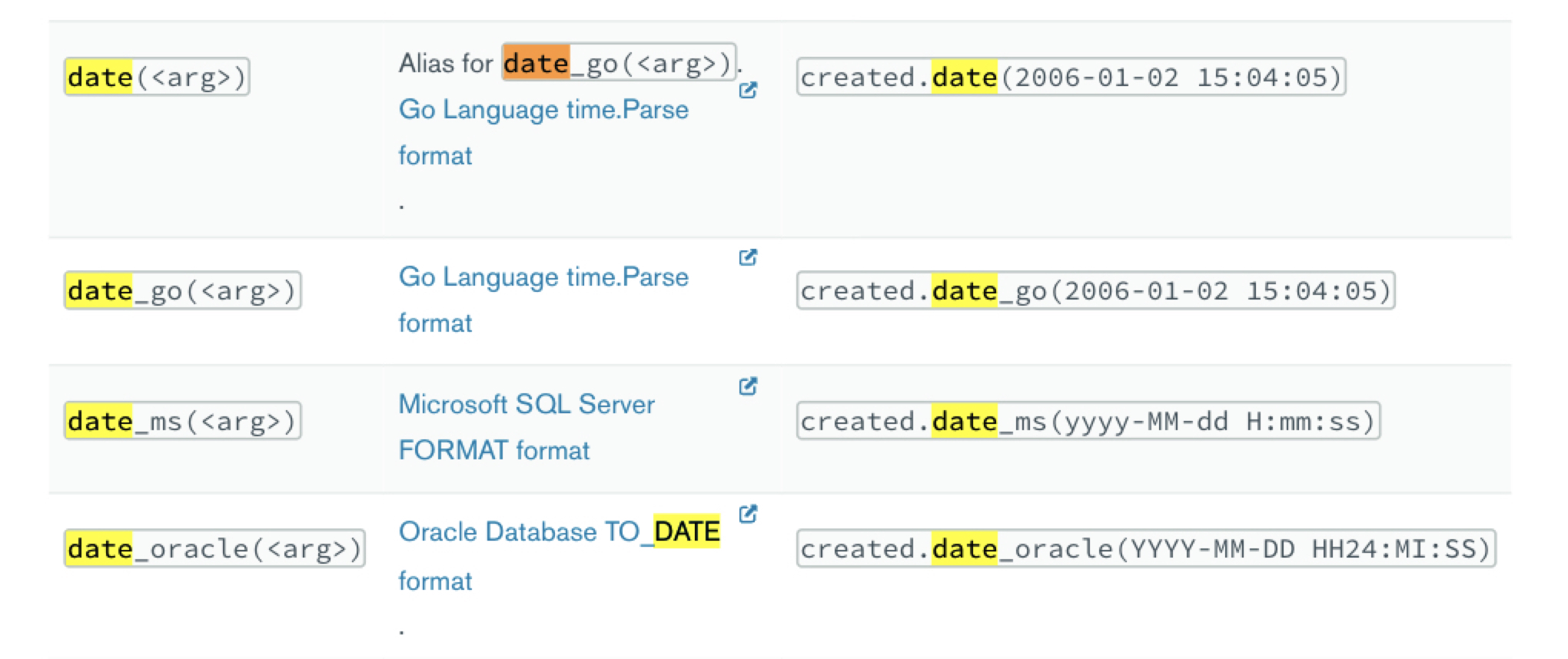Follow Oracle Database TO_DATE format link
The width and height of the screenshot is (1568, 659).
point(559,555)
